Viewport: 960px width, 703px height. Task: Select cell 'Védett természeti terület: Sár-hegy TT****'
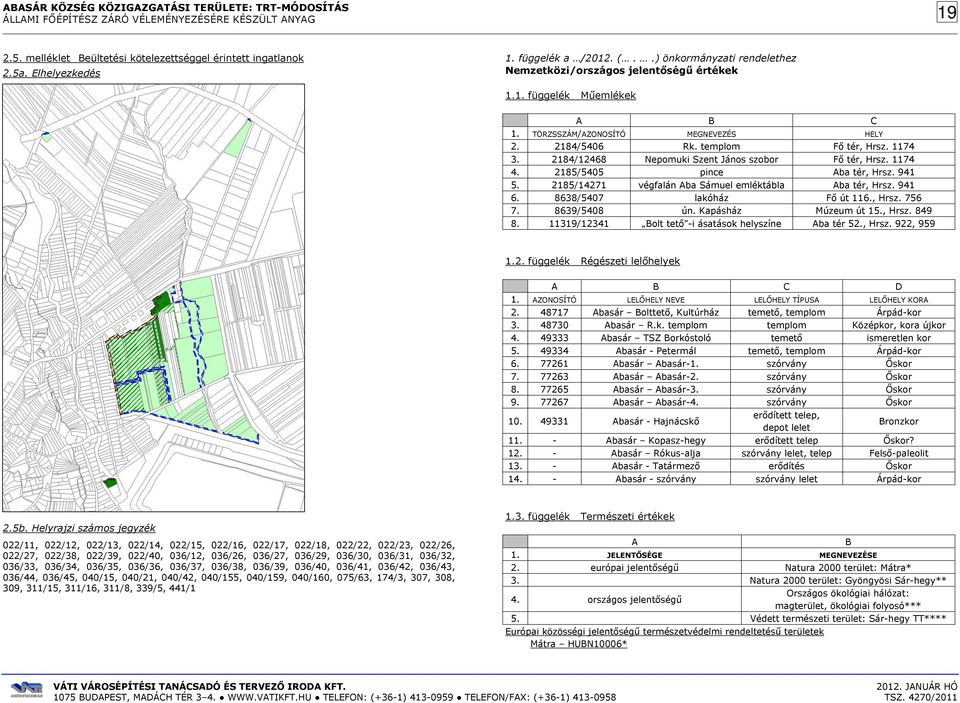(x=848, y=618)
